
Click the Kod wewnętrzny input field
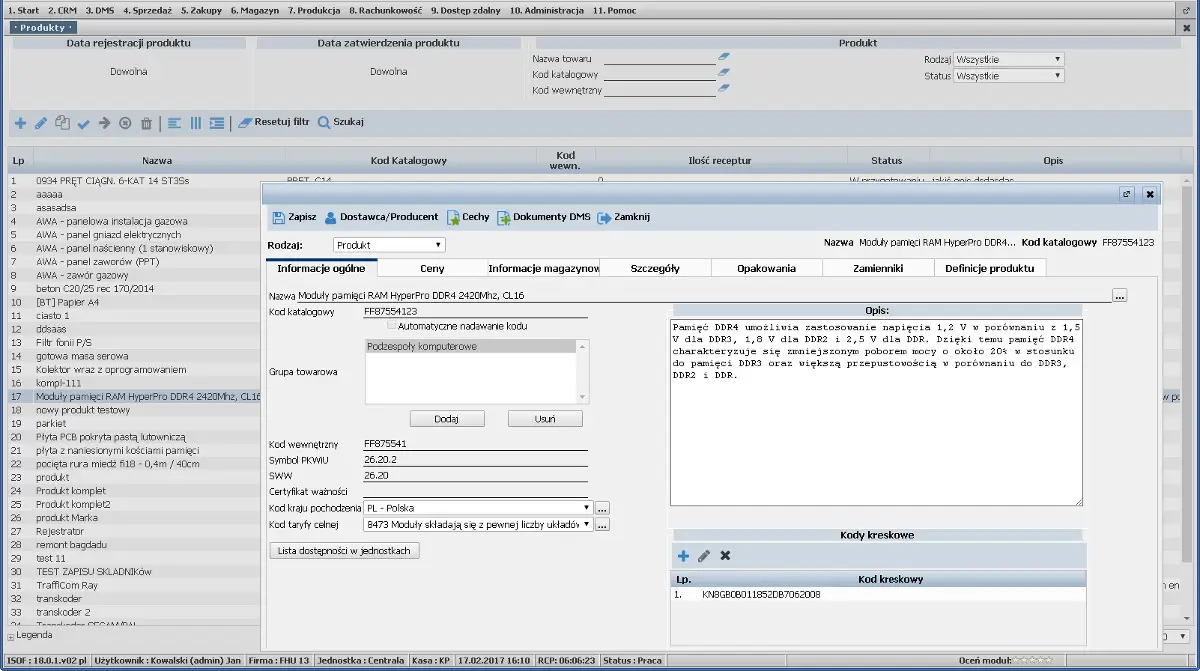pyautogui.click(x=476, y=444)
